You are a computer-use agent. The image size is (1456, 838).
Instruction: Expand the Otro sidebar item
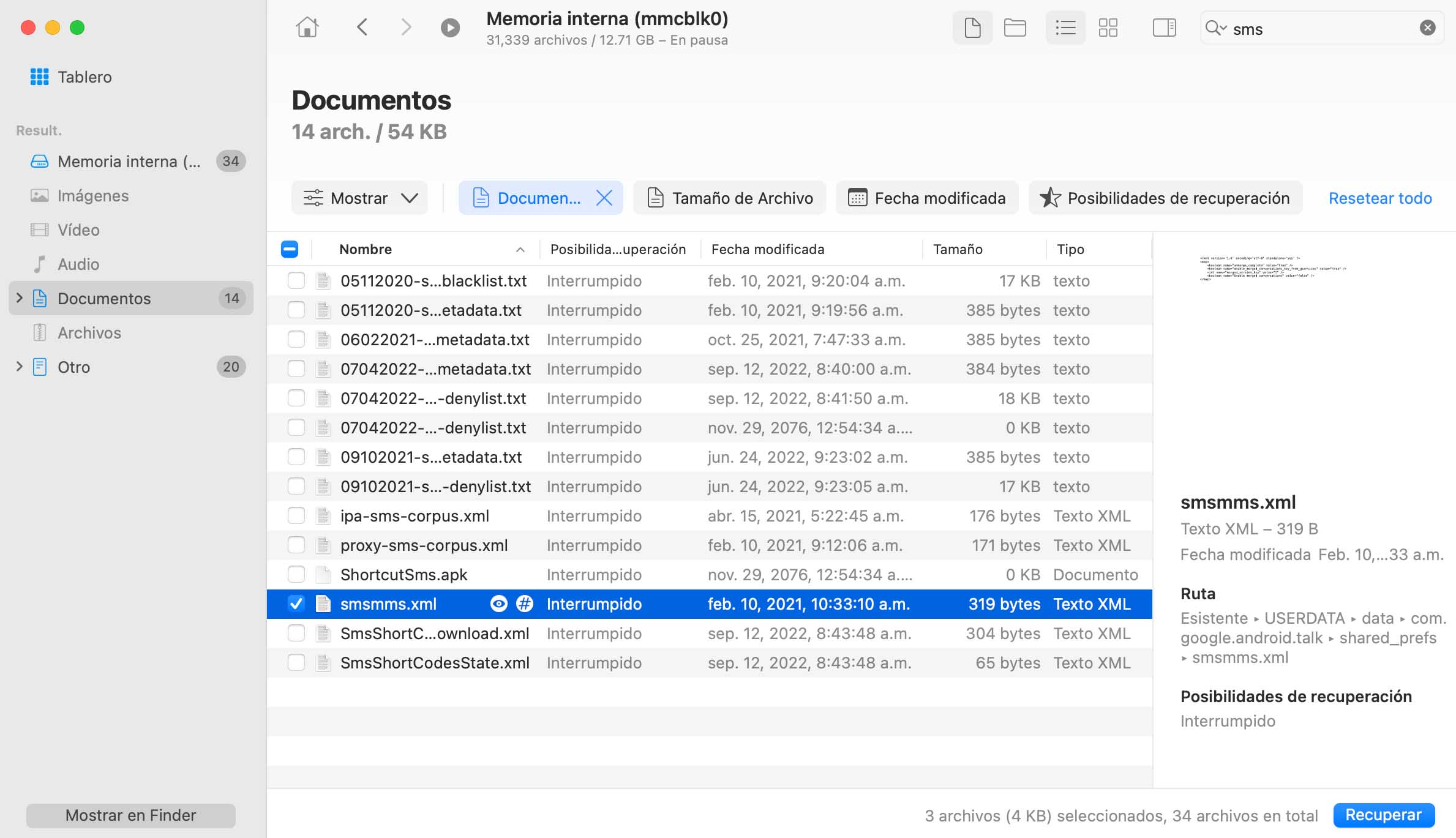click(x=19, y=367)
